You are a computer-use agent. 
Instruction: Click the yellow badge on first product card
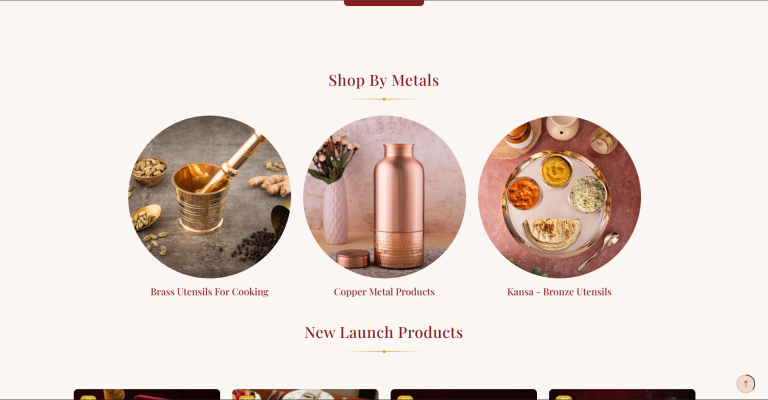pos(88,398)
